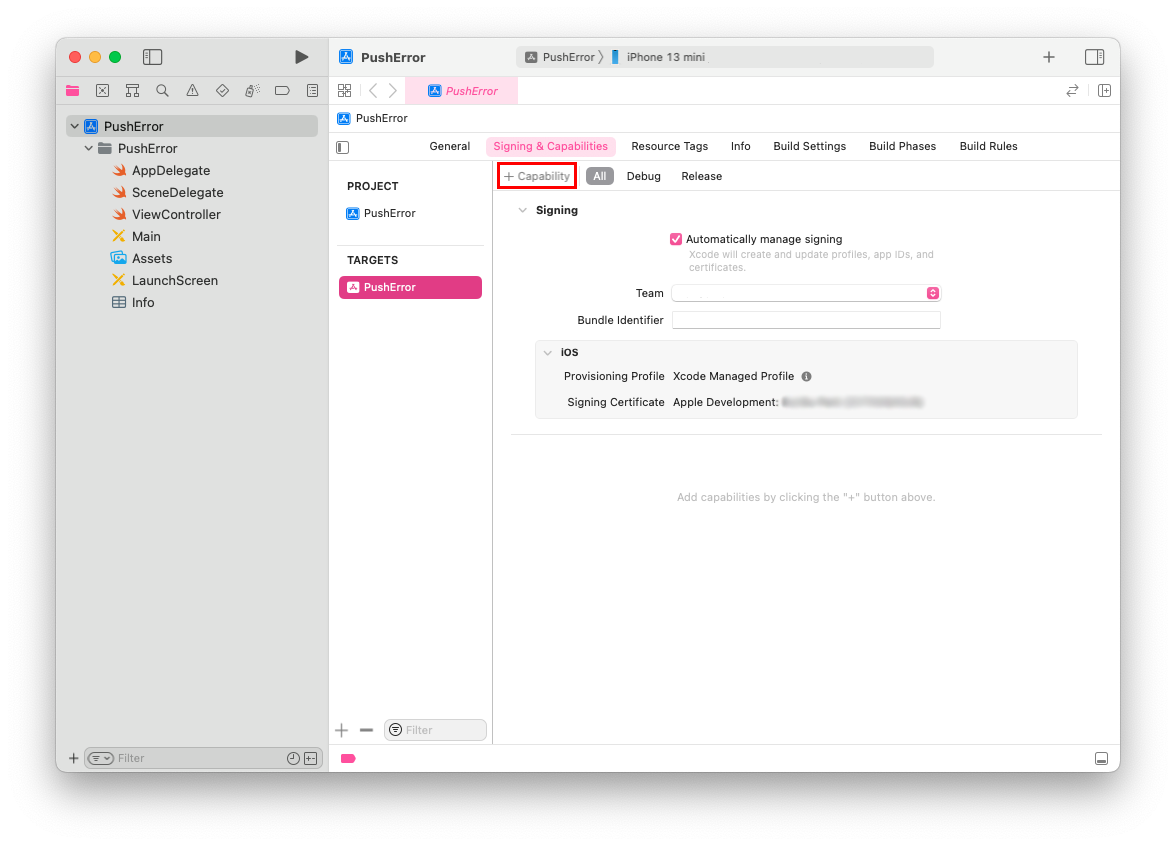The width and height of the screenshot is (1176, 846).
Task: Open the Report navigator icon
Action: 313,91
